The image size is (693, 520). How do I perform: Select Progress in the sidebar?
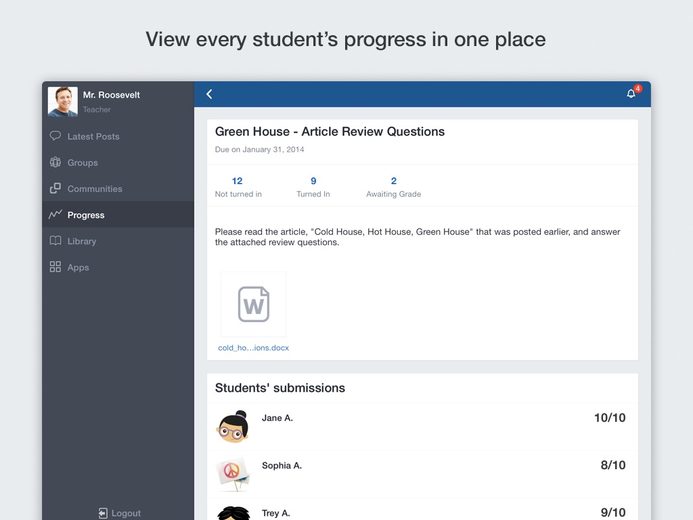click(x=118, y=215)
